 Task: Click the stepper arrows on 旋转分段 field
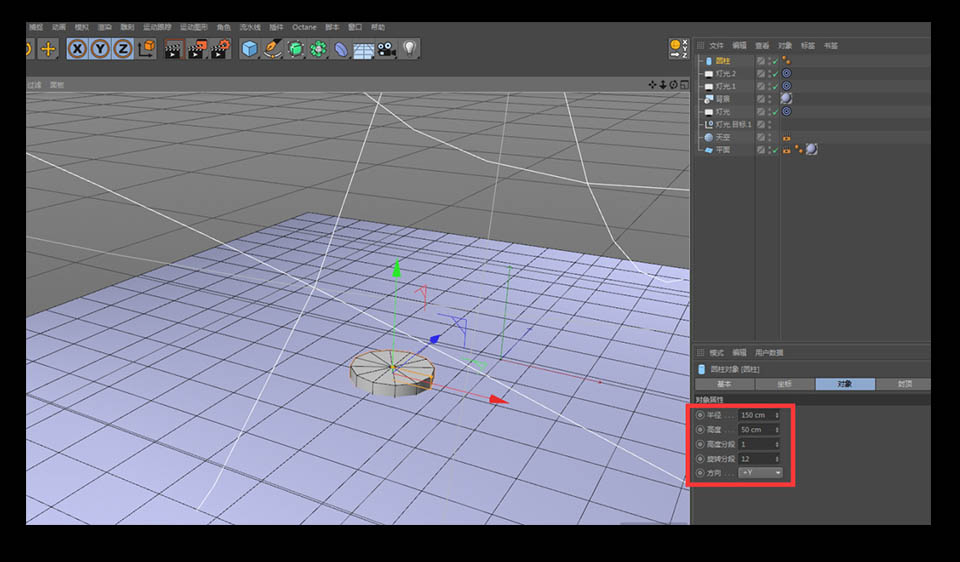pos(778,459)
